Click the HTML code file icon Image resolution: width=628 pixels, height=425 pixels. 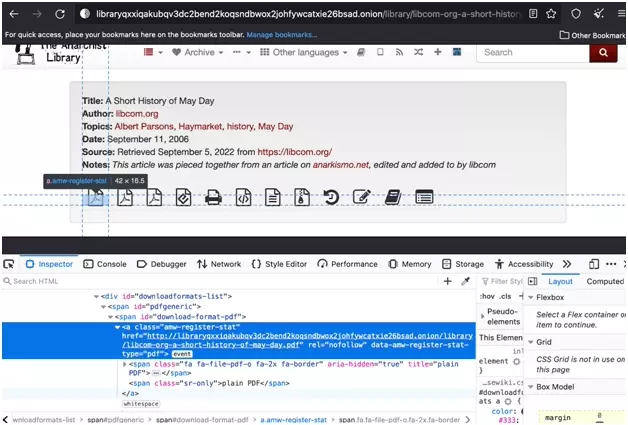pyautogui.click(x=243, y=197)
